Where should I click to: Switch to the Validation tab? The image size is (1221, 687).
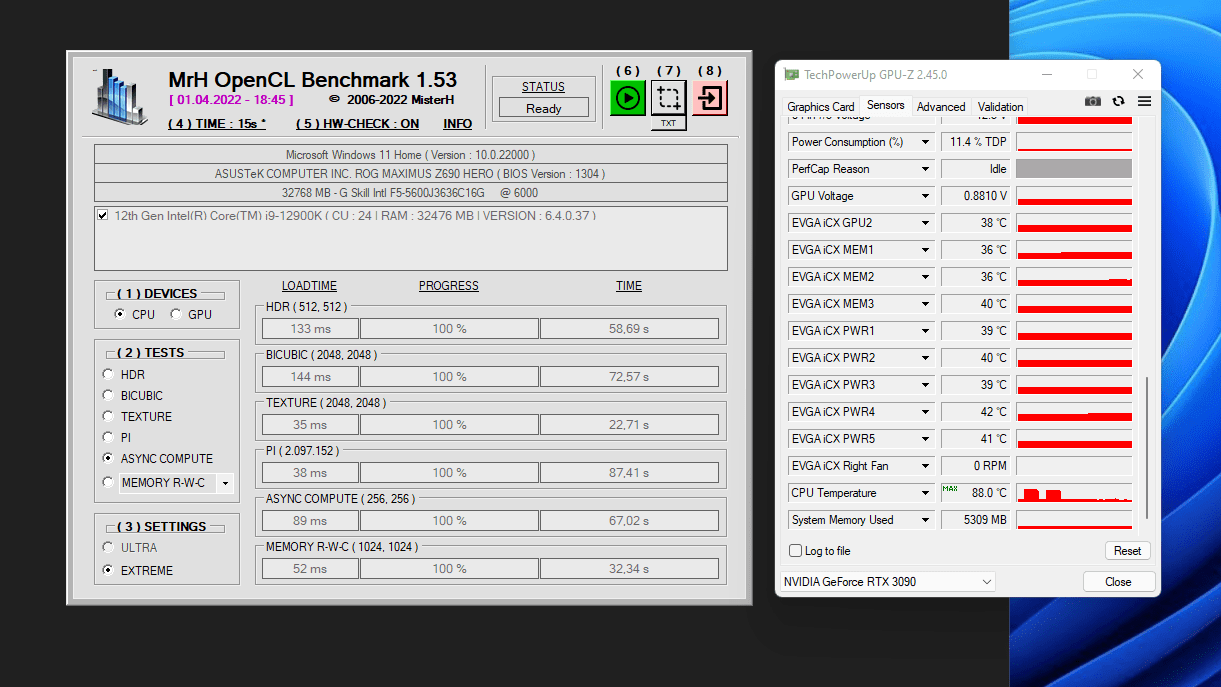pyautogui.click(x=1000, y=107)
